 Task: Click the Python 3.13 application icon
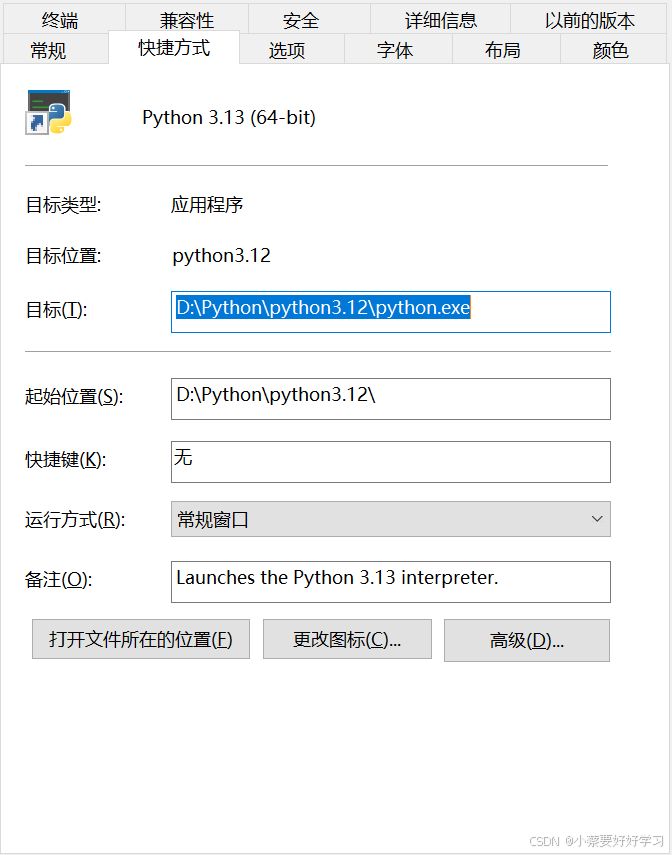point(48,116)
